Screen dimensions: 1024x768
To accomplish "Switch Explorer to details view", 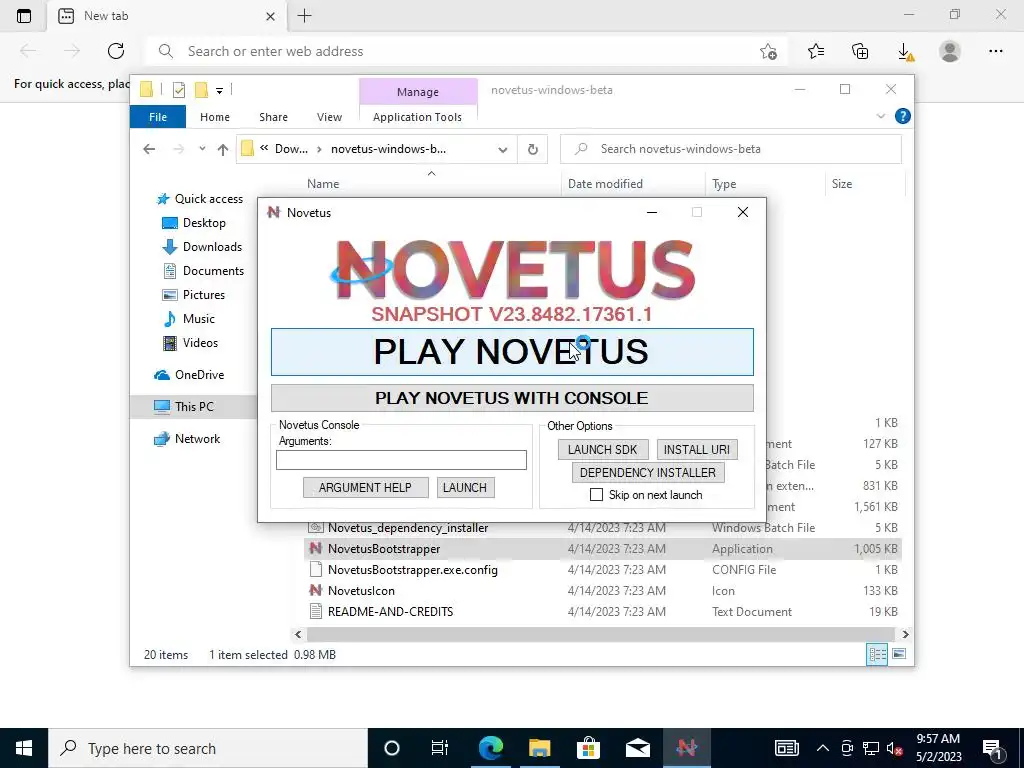I will click(877, 654).
